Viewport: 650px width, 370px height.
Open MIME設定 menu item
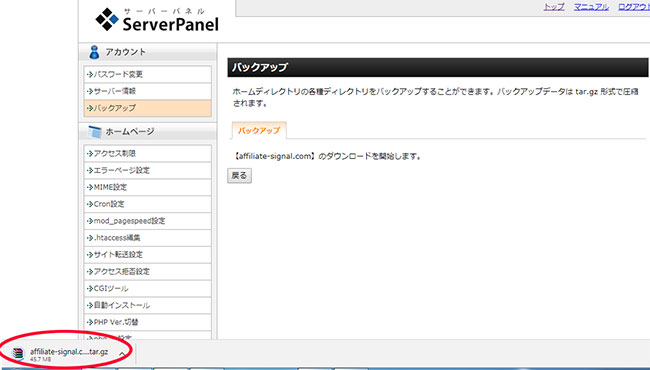click(x=148, y=188)
